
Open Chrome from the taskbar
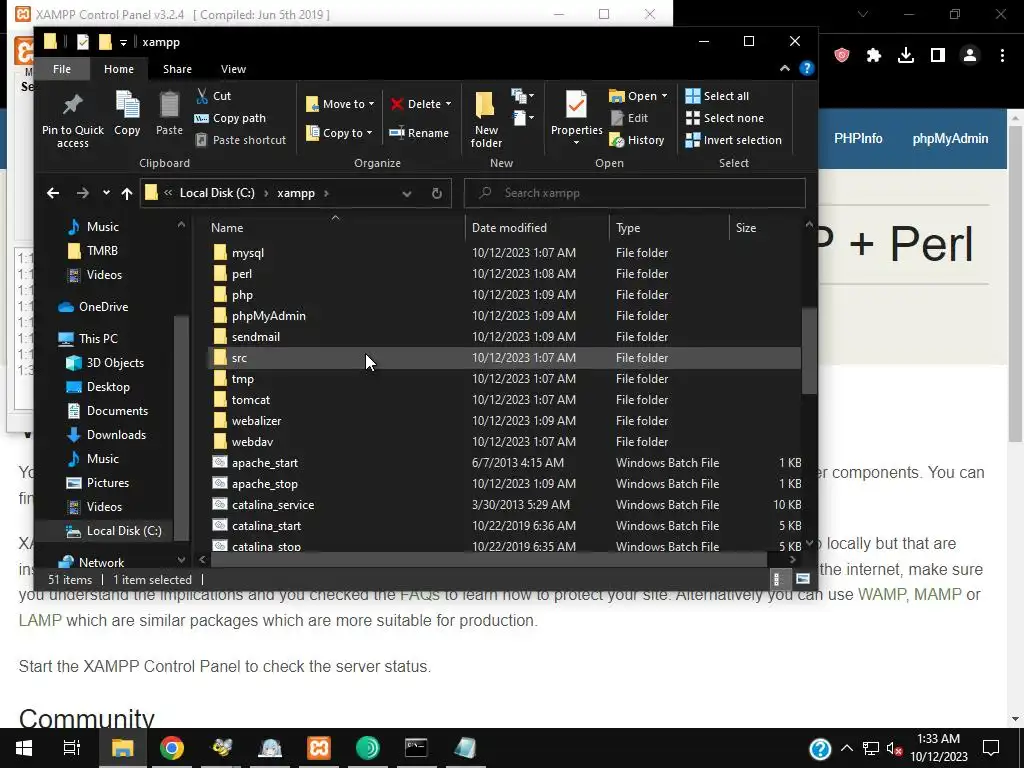(172, 748)
